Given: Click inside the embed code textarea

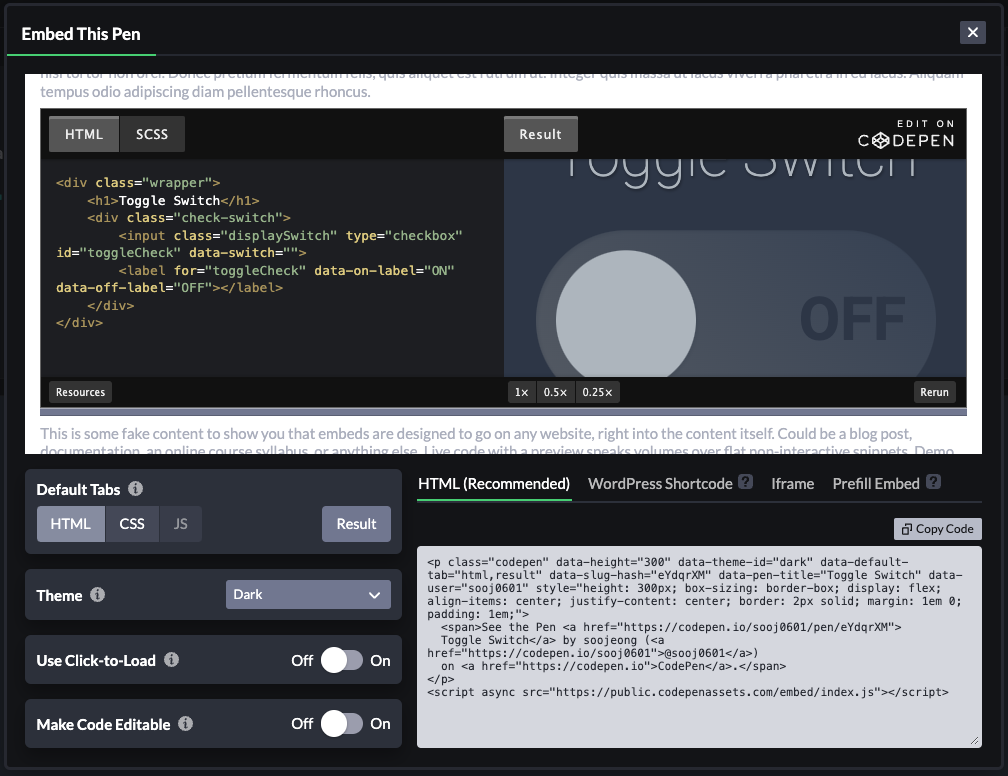Looking at the screenshot, I should (699, 647).
